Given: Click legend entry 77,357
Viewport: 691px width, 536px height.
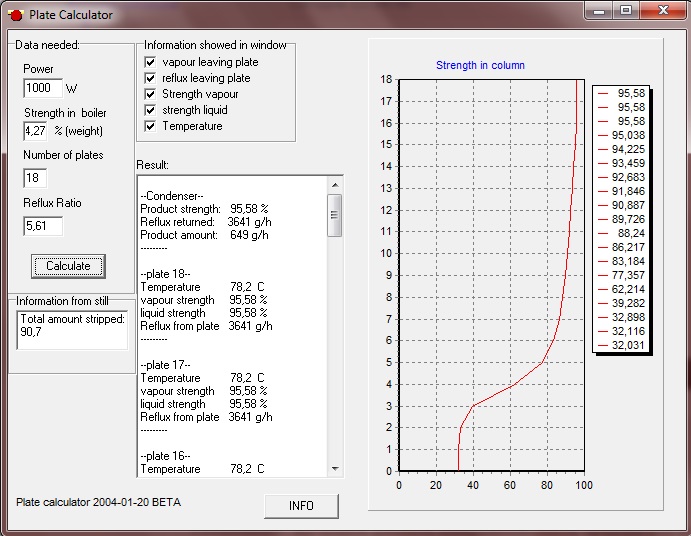Looking at the screenshot, I should (621, 275).
